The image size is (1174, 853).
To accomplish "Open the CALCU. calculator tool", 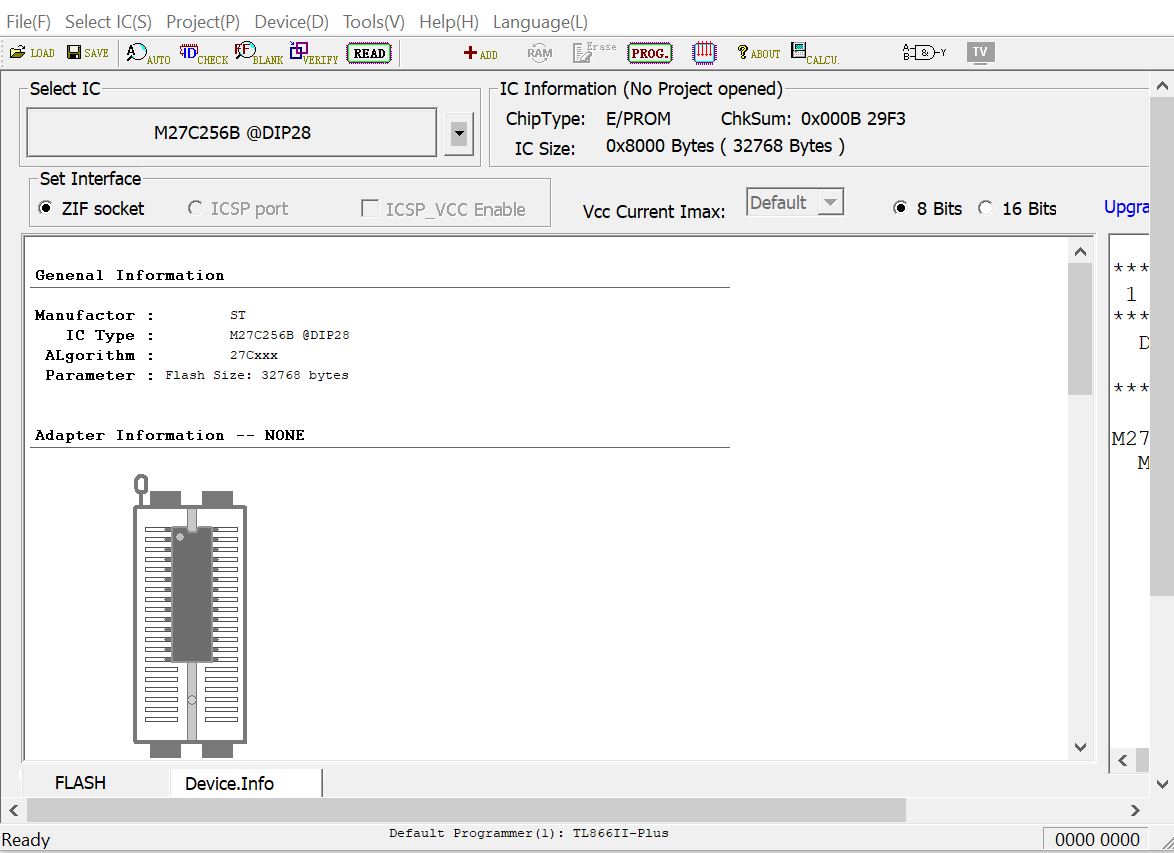I will coord(814,53).
